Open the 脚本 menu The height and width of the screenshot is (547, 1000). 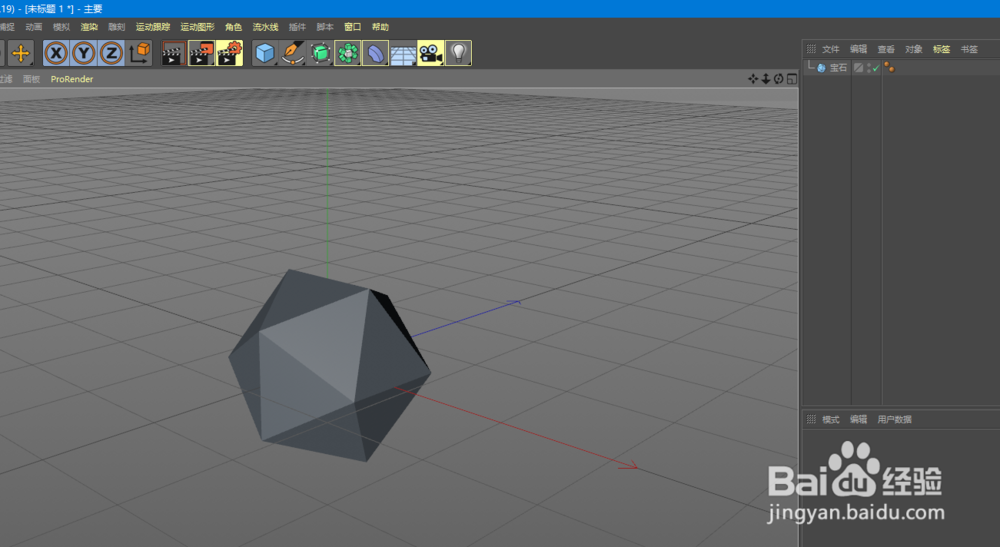[325, 27]
